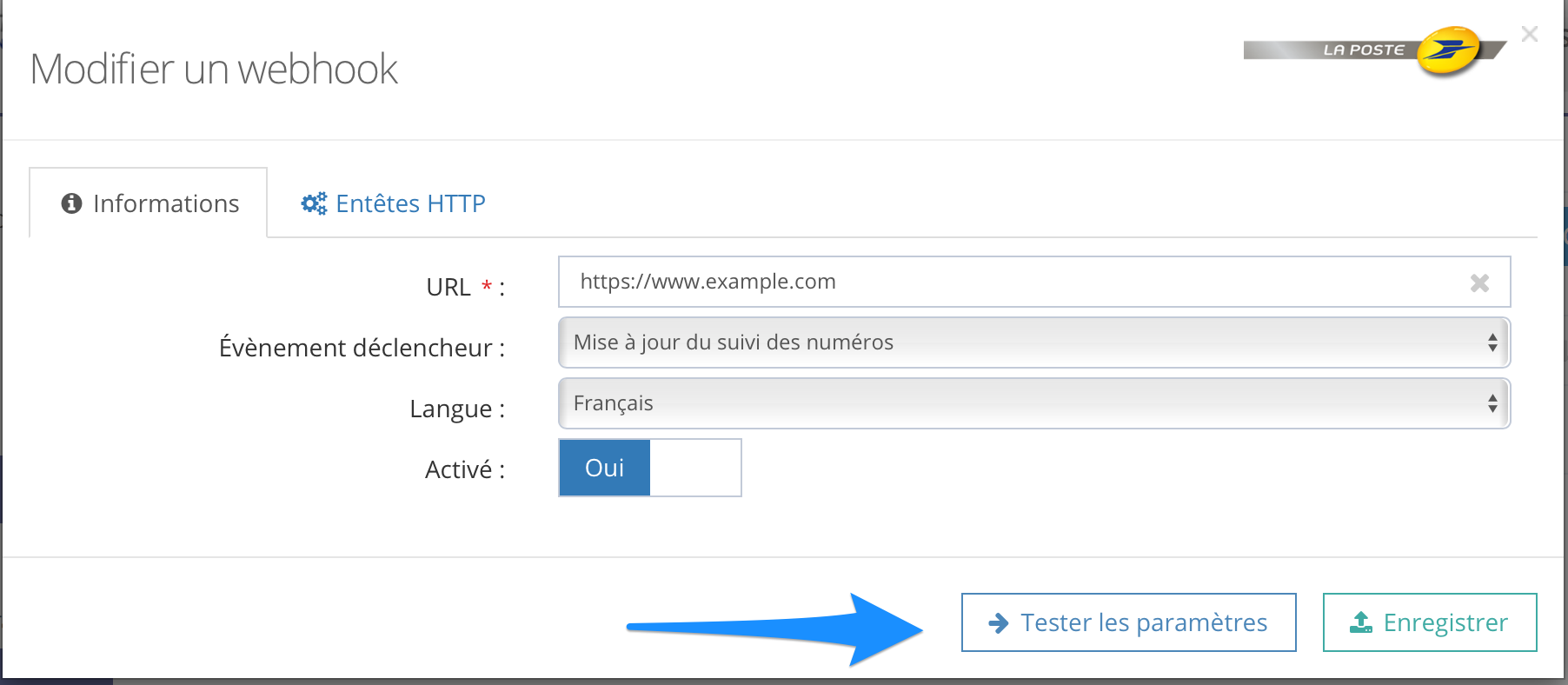Image resolution: width=1568 pixels, height=685 pixels.
Task: Open the Évènement déclencheur dropdown
Action: pyautogui.click(x=1026, y=342)
